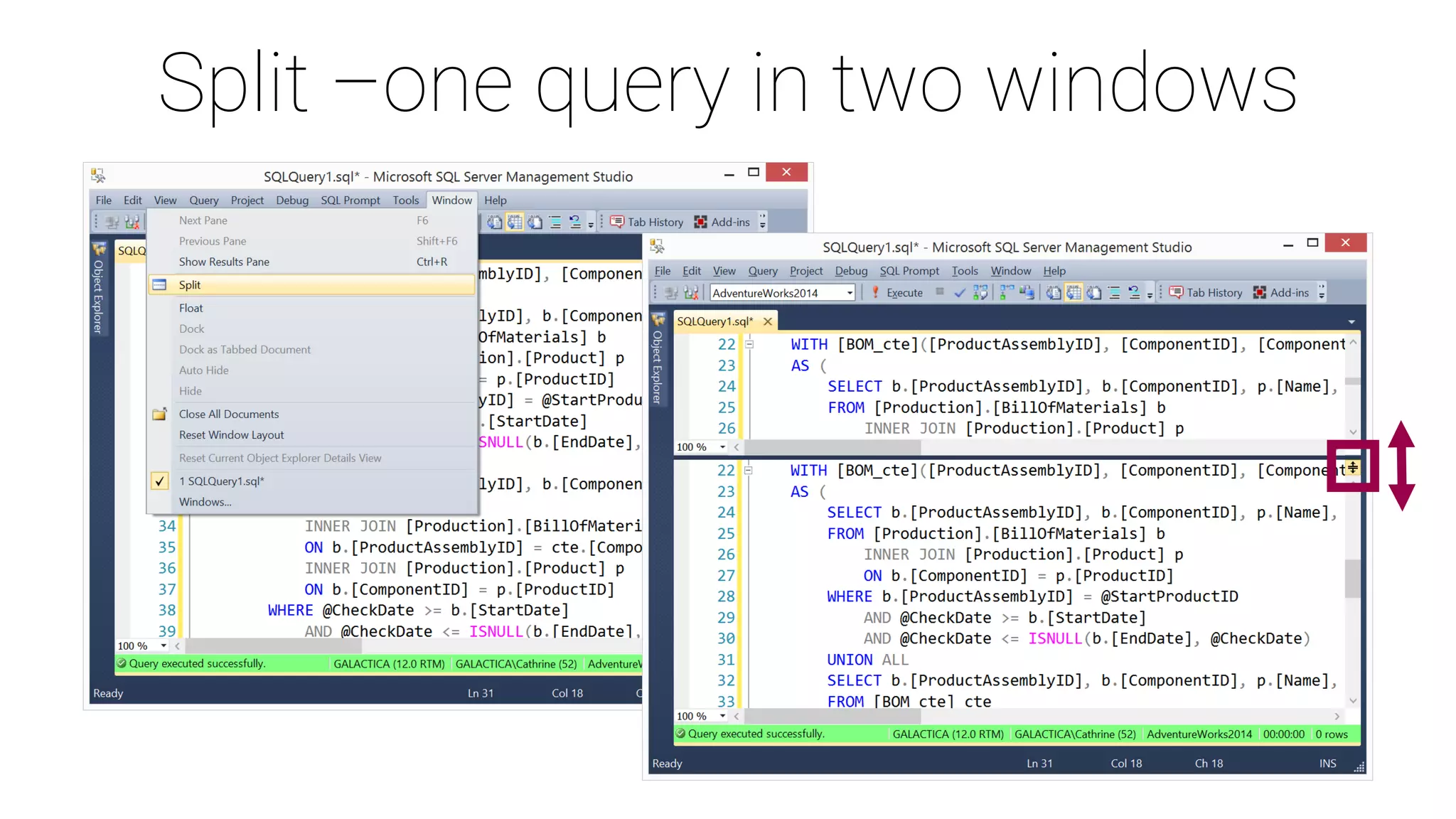
Task: Click Comment out lines icon, left window
Action: (x=555, y=222)
